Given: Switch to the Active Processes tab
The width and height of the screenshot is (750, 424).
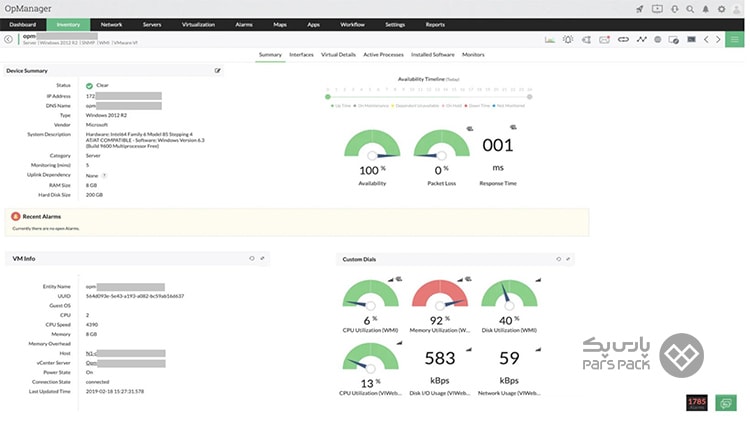Looking at the screenshot, I should pos(383,55).
